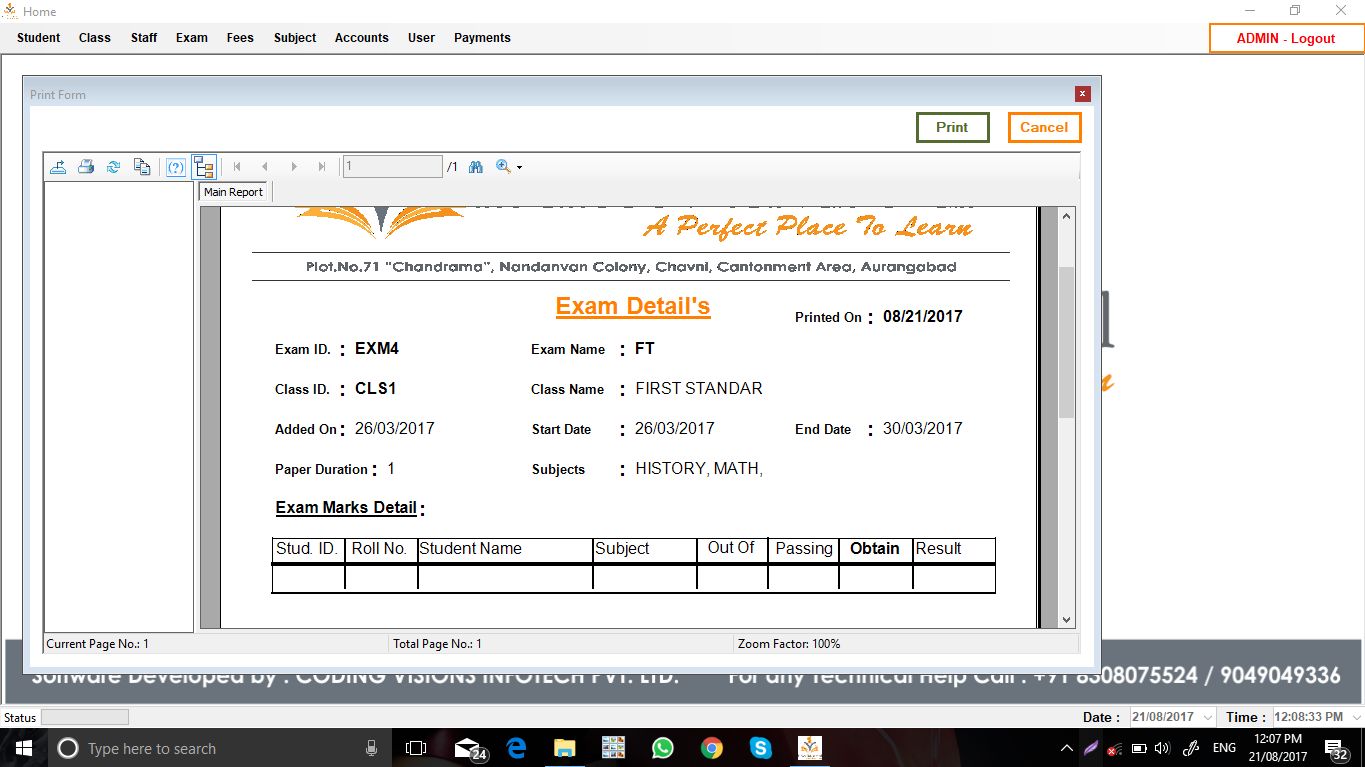Open Google Chrome from the taskbar
Screen dimensions: 1365x767
[x=711, y=748]
